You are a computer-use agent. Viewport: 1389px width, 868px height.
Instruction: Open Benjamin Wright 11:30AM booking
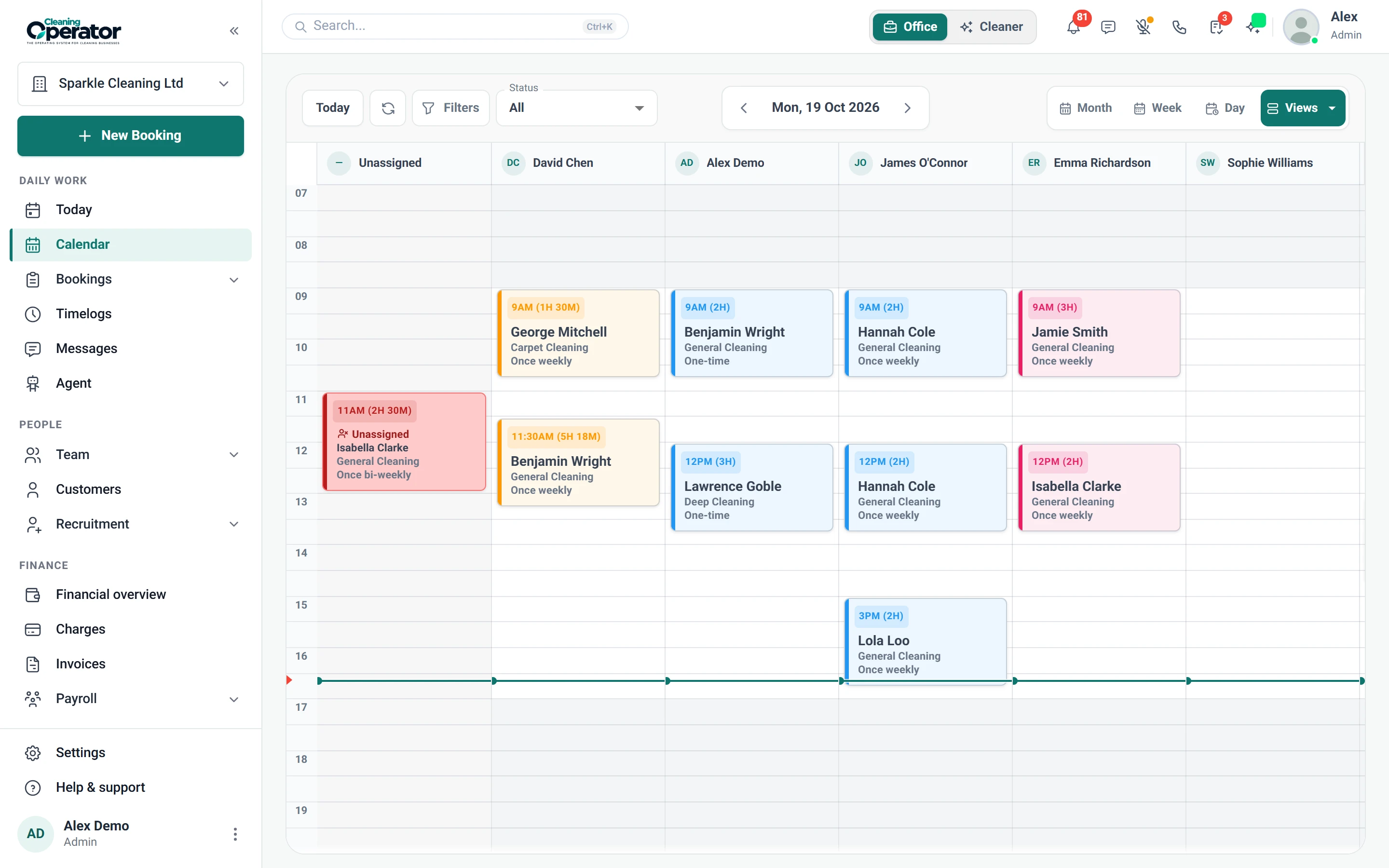[x=578, y=463]
